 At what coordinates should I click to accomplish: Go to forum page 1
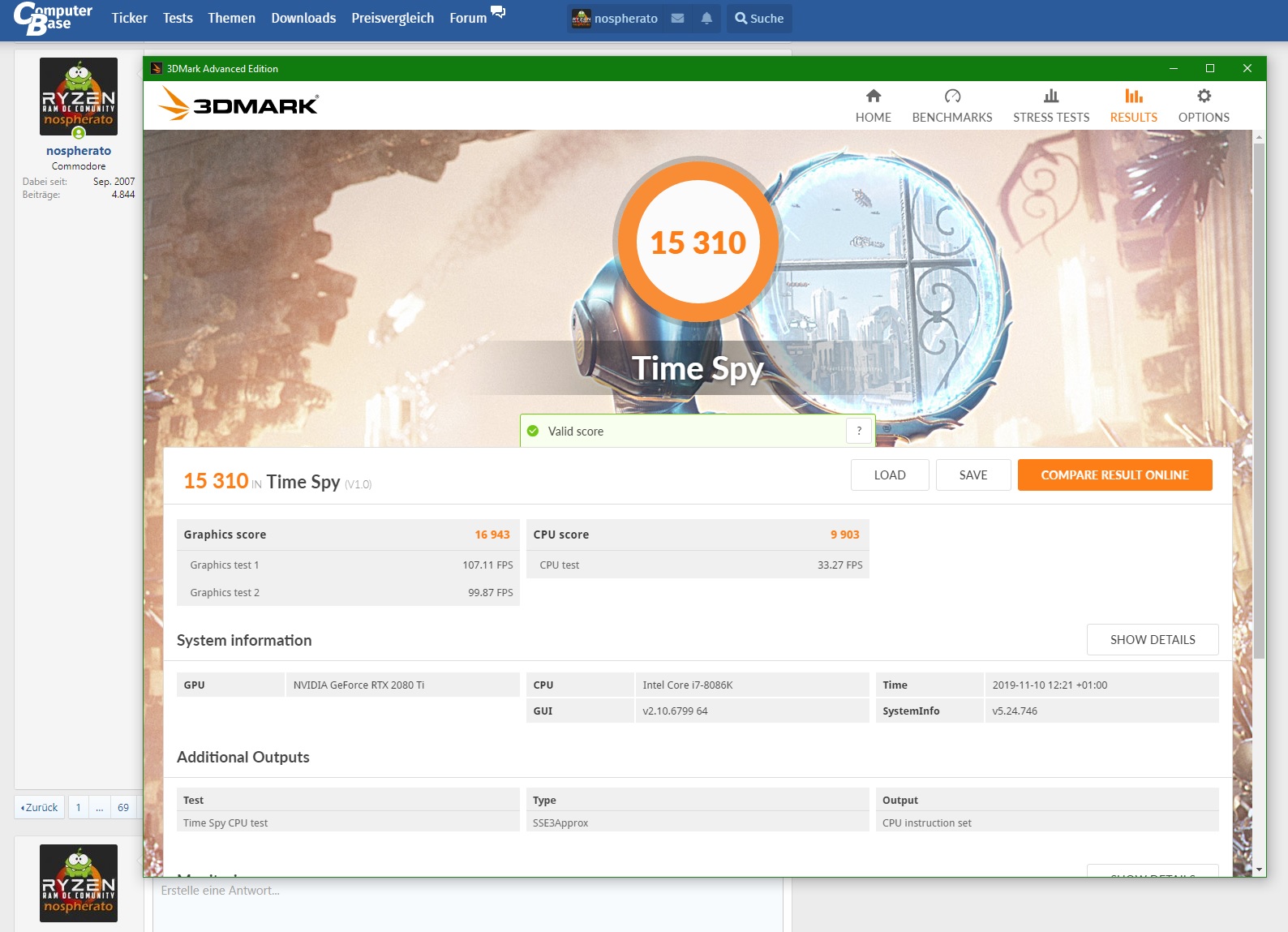[x=79, y=807]
